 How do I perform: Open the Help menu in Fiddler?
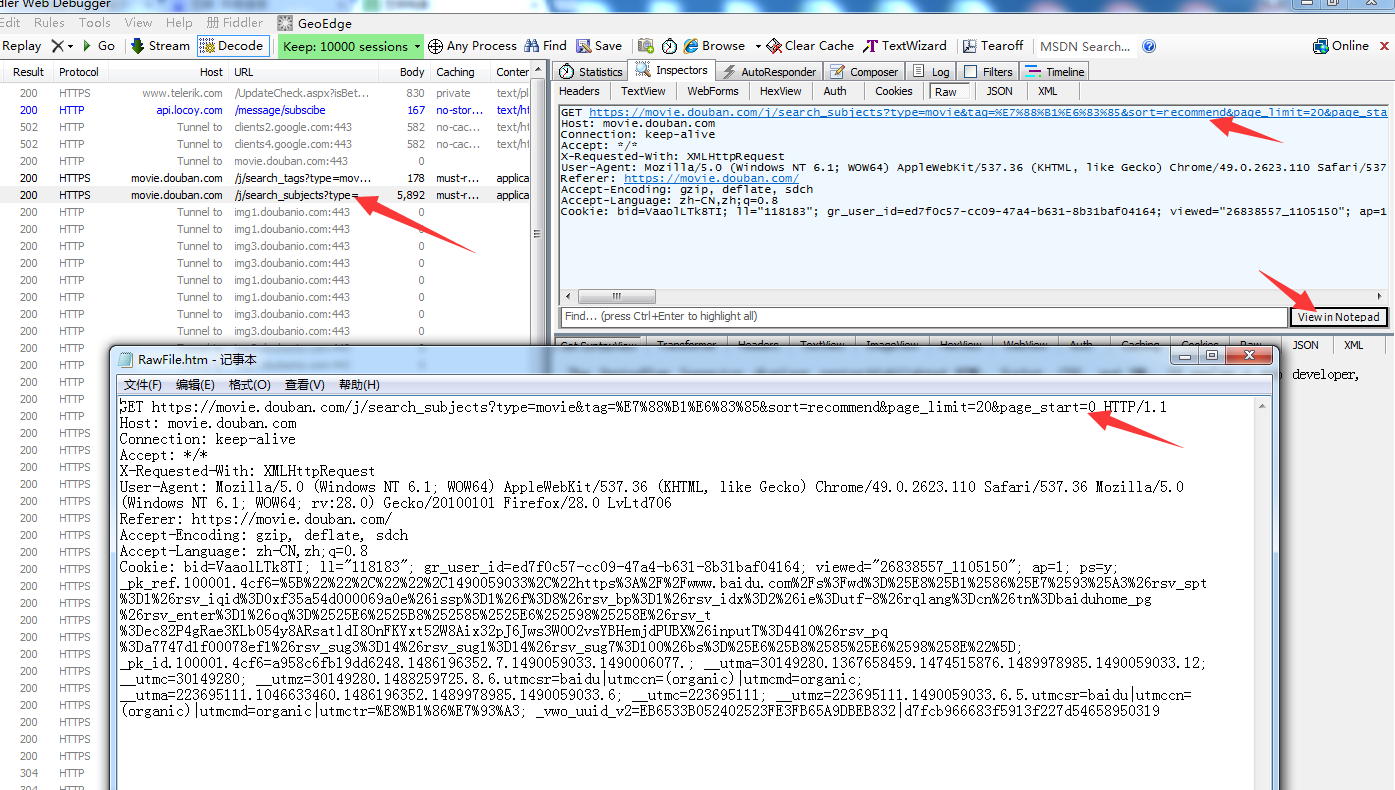pyautogui.click(x=179, y=22)
